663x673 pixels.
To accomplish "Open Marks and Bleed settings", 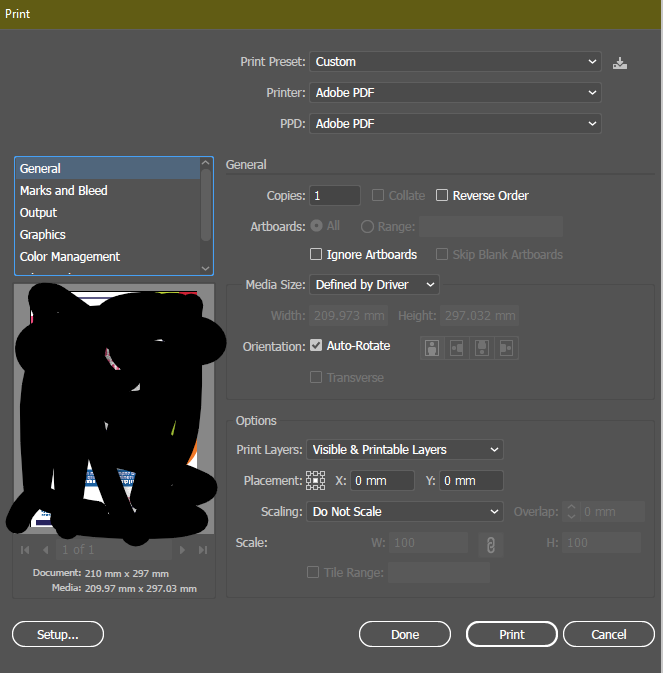I will click(108, 191).
